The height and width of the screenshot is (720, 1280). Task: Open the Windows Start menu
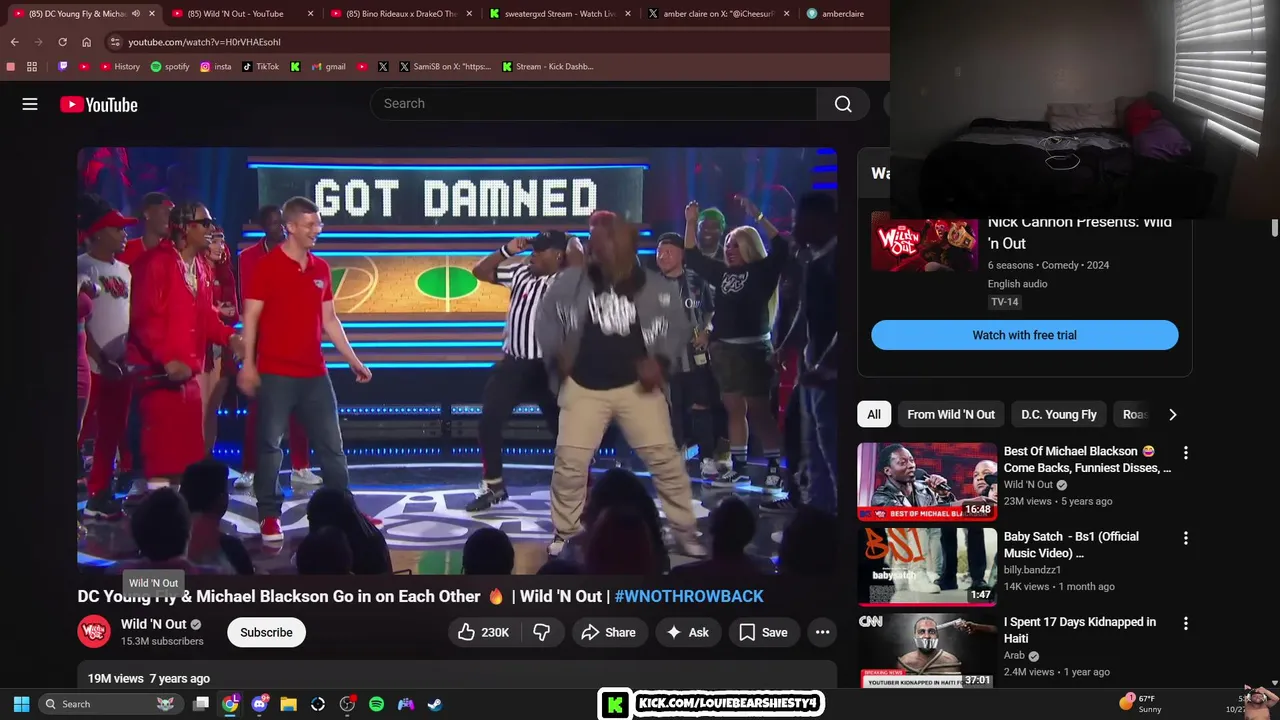tap(21, 704)
